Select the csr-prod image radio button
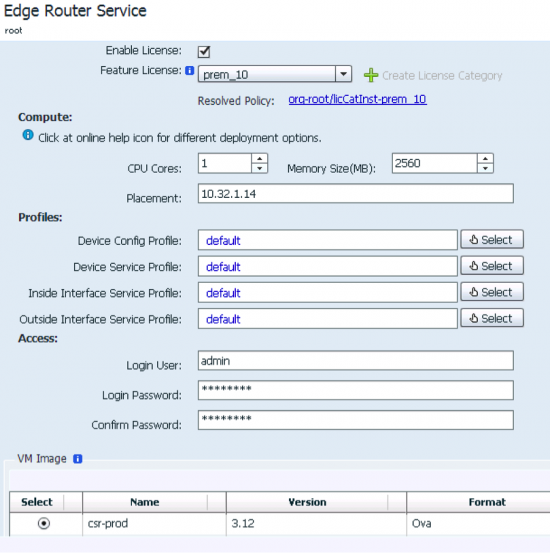This screenshot has height=553, width=550. (x=44, y=523)
